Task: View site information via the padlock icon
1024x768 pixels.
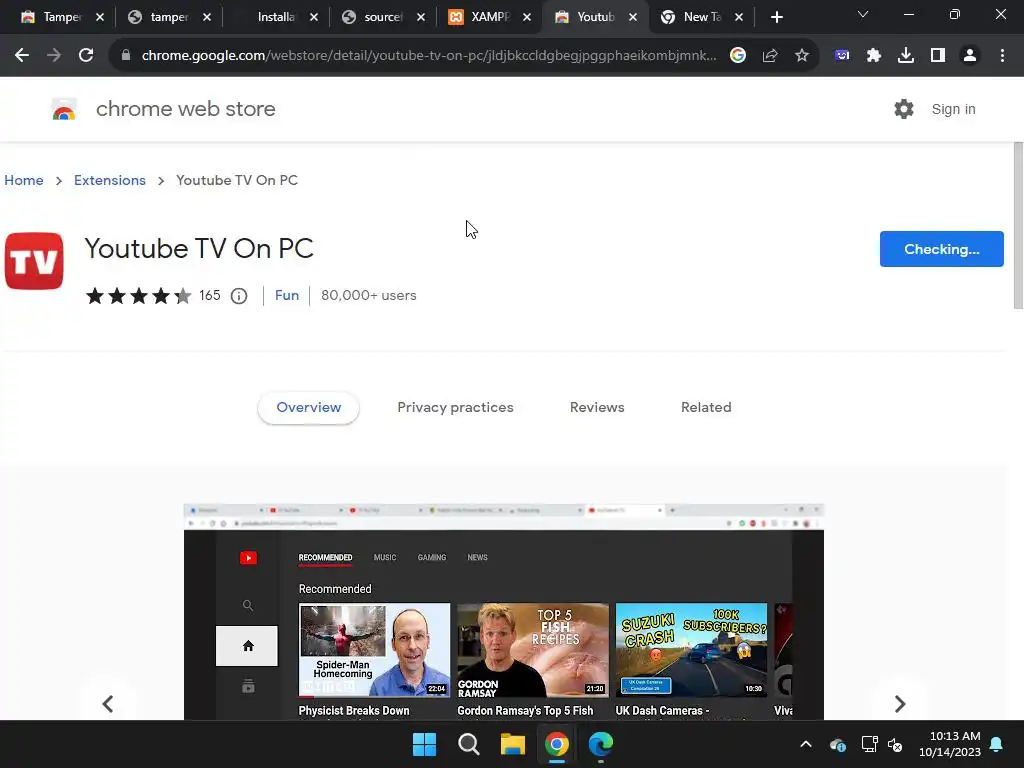Action: pyautogui.click(x=126, y=56)
